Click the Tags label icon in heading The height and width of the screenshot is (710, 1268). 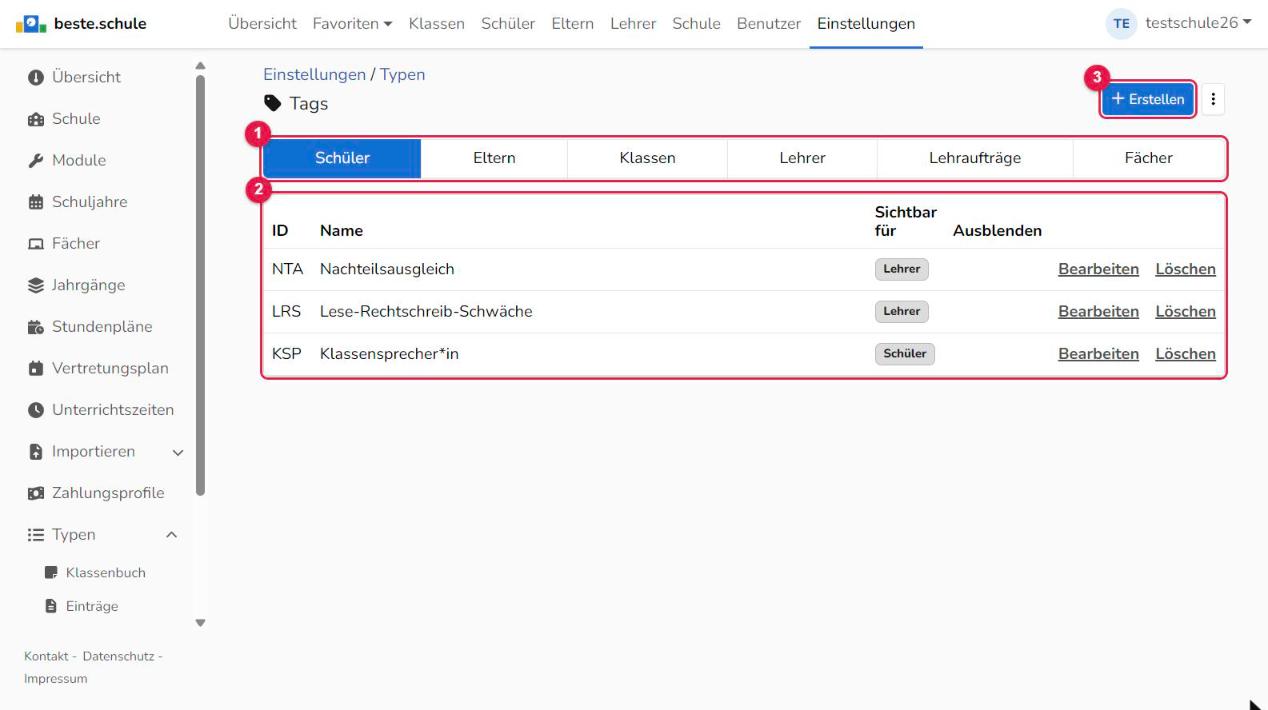272,103
